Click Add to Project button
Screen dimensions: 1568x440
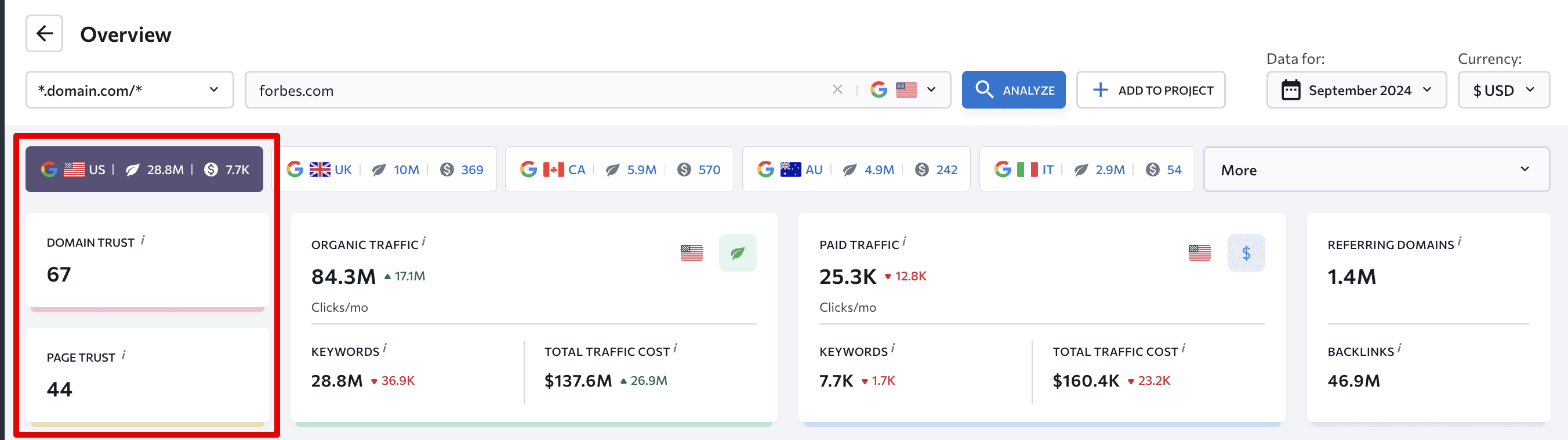[x=1150, y=89]
